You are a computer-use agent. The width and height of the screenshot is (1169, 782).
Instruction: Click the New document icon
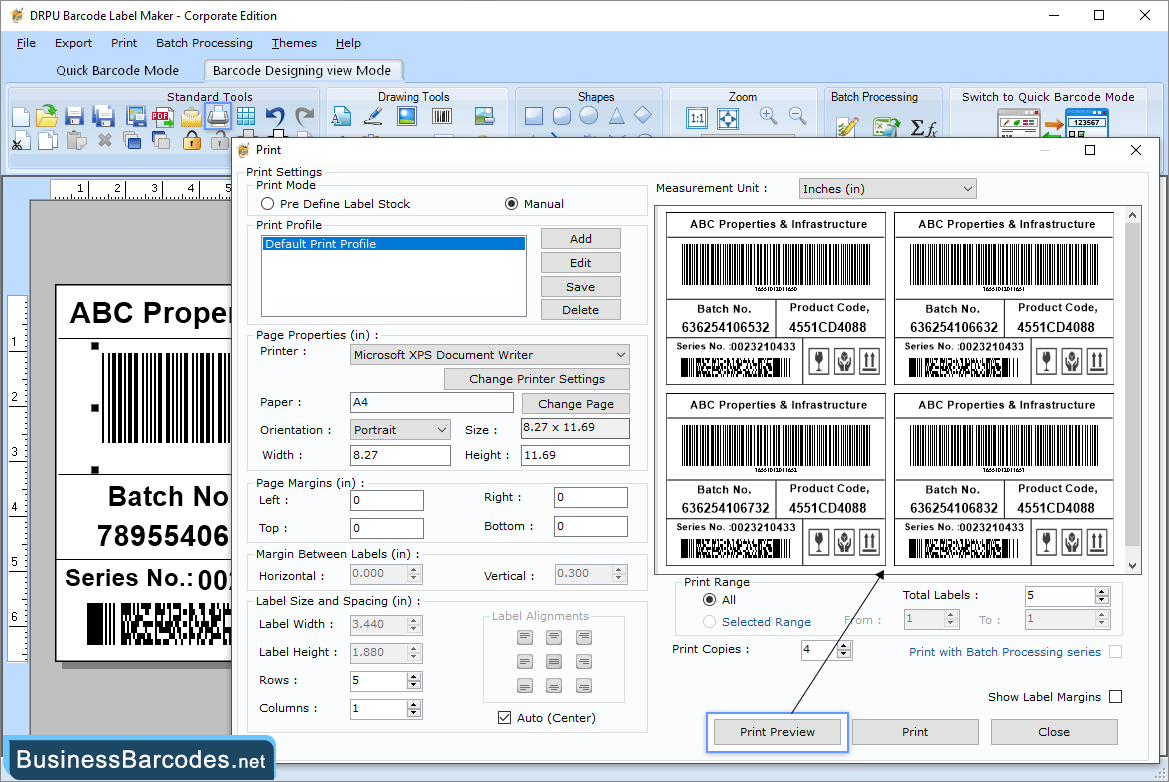tap(21, 117)
